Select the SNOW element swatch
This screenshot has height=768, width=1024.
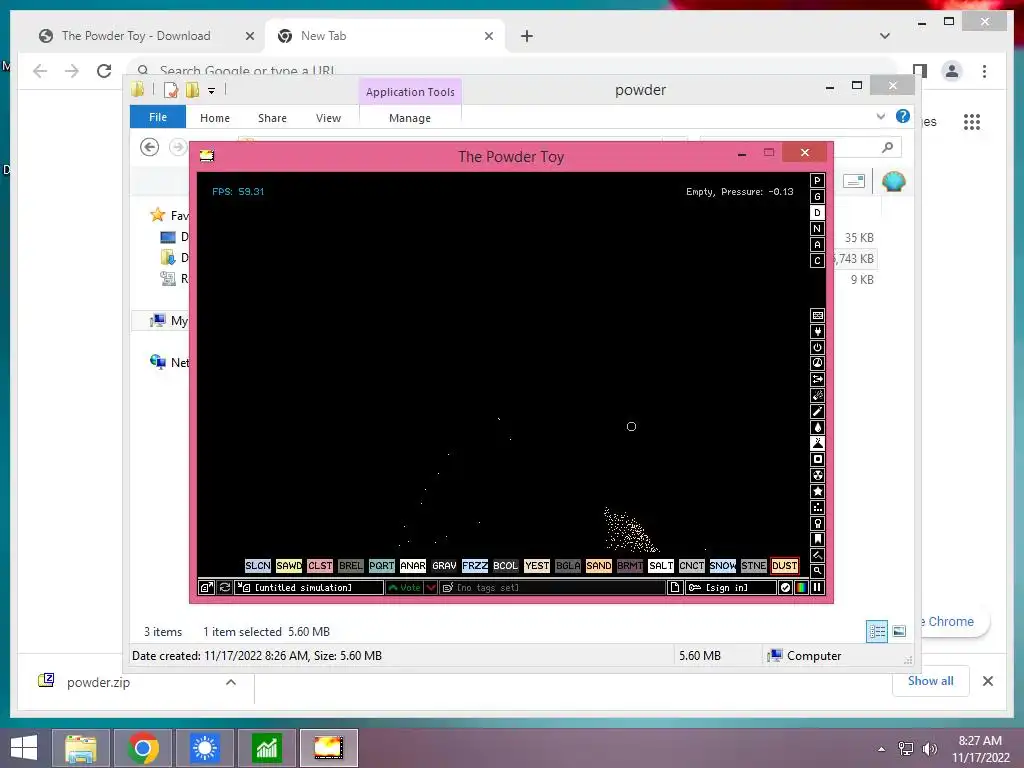tap(723, 566)
